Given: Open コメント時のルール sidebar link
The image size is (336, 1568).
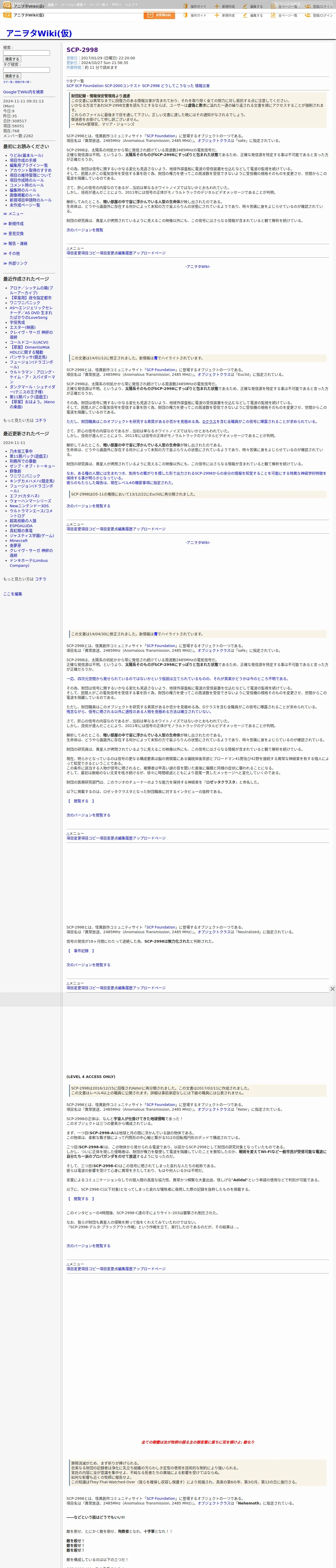Looking at the screenshot, I should (27, 185).
